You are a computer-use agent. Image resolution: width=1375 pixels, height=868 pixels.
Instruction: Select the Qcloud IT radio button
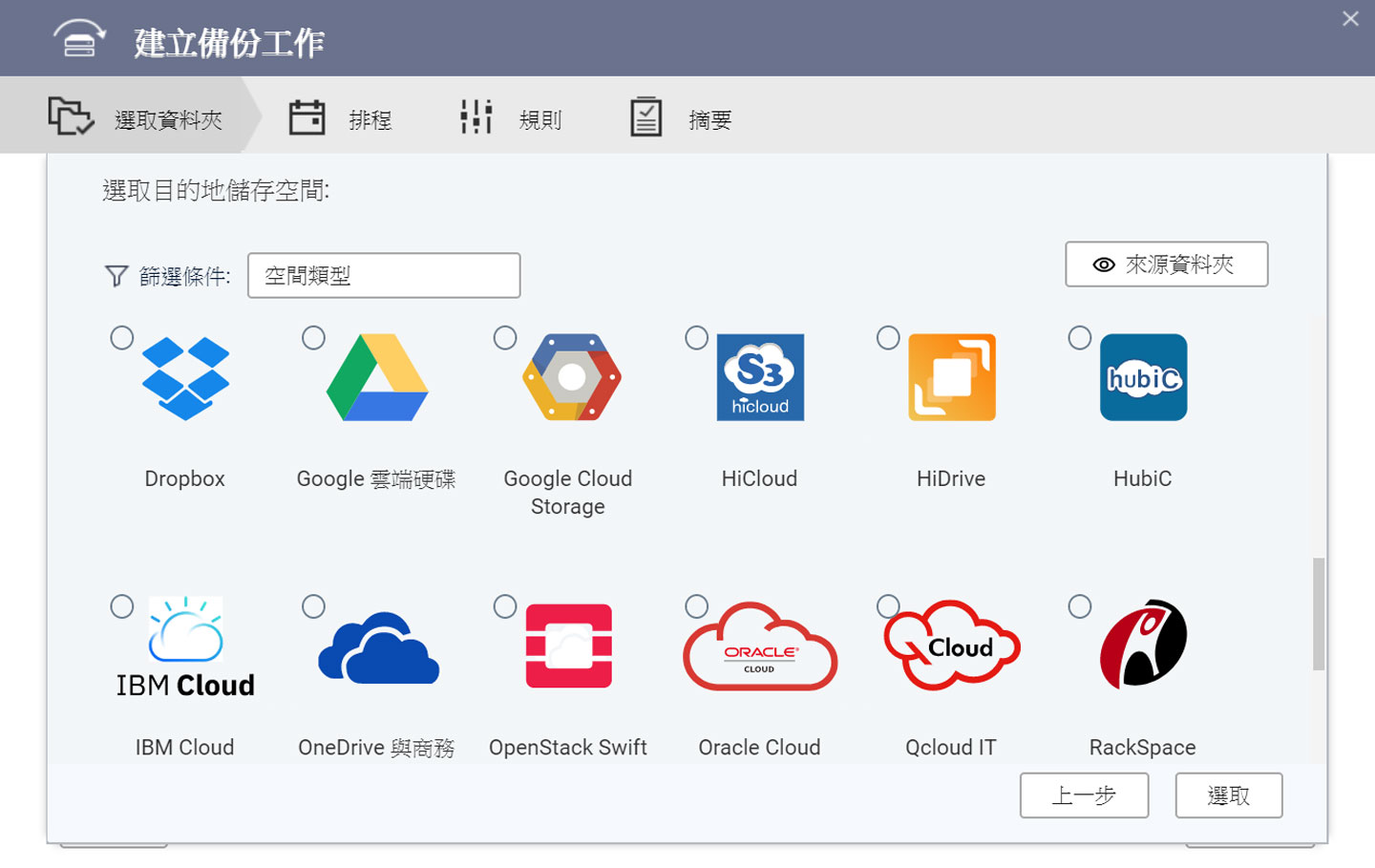pyautogui.click(x=888, y=606)
